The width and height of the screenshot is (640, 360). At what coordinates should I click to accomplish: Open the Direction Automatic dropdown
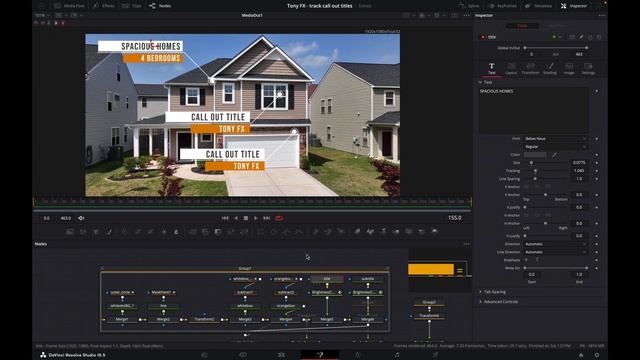(x=556, y=244)
